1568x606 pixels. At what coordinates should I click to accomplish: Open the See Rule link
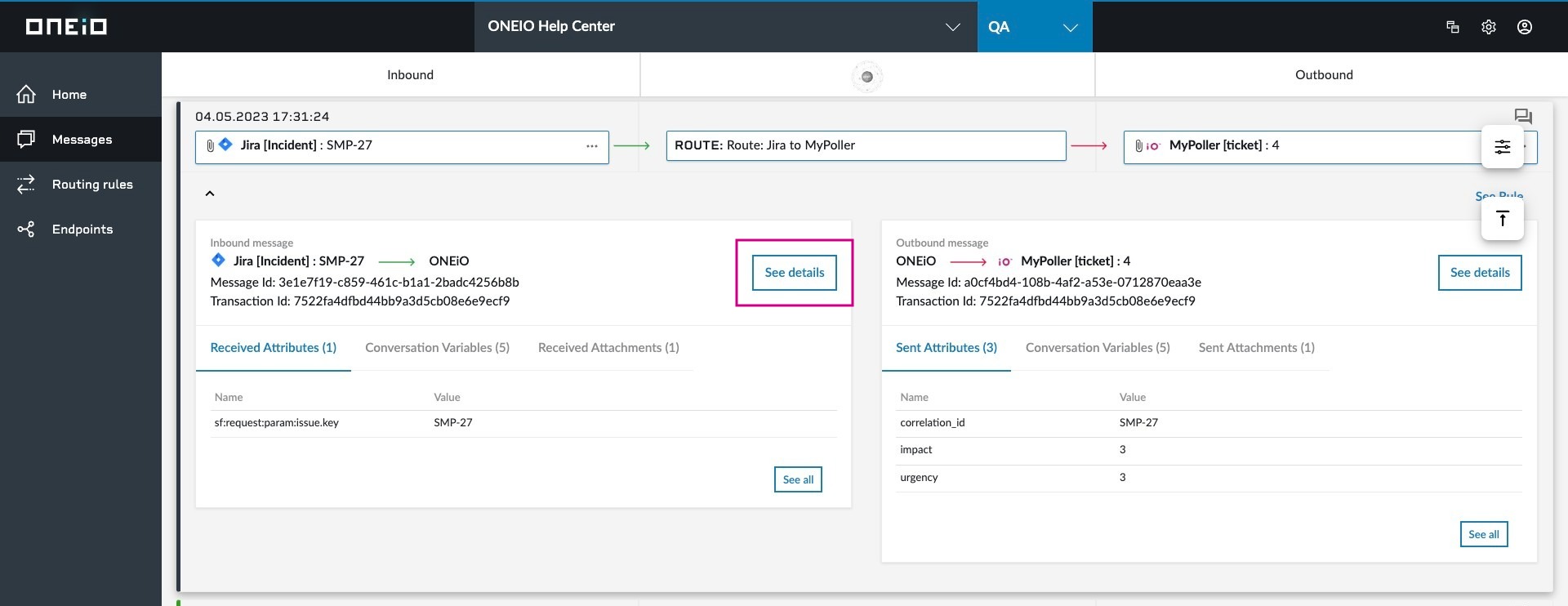1499,196
